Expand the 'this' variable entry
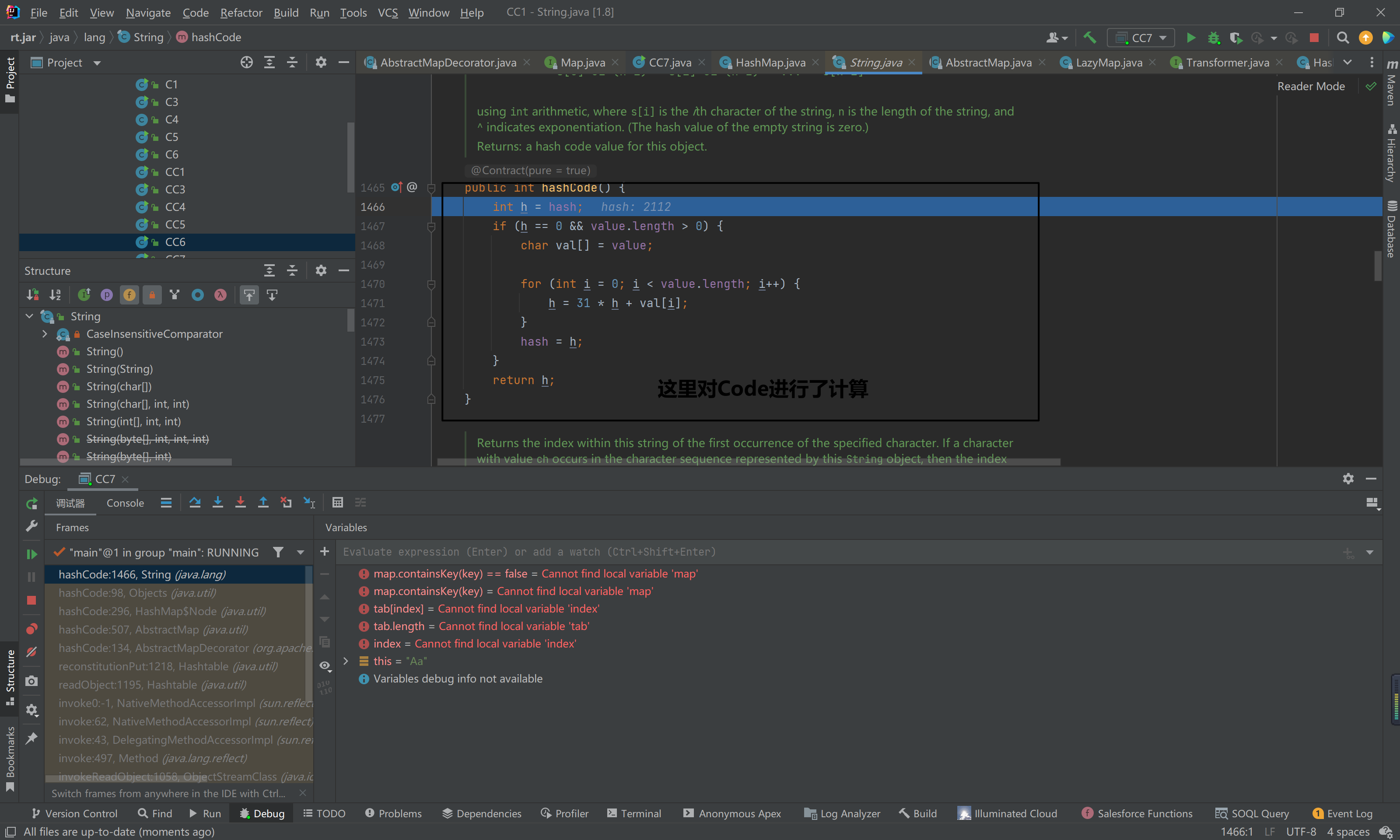 click(346, 661)
